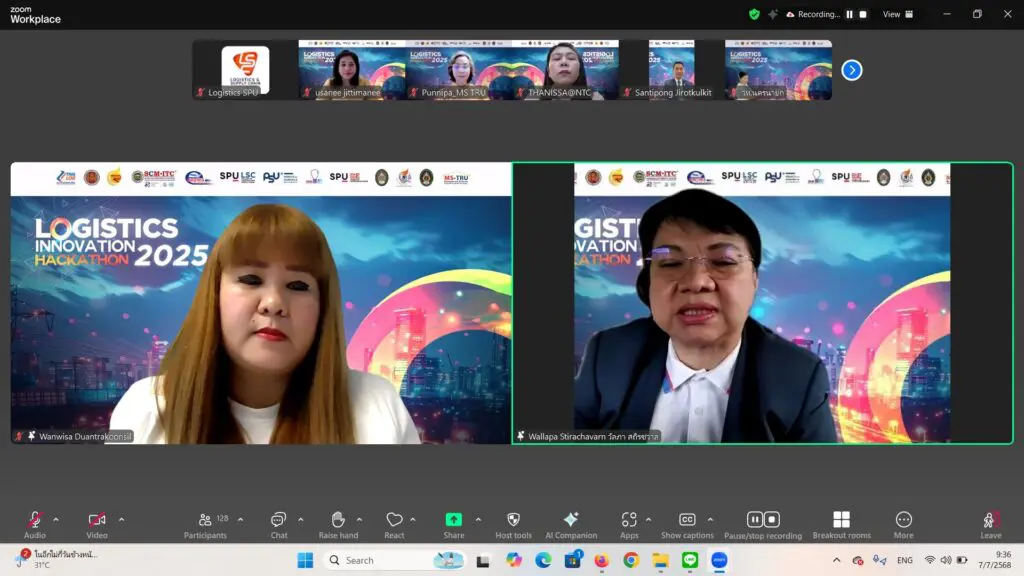Open the View layout menu

(898, 14)
